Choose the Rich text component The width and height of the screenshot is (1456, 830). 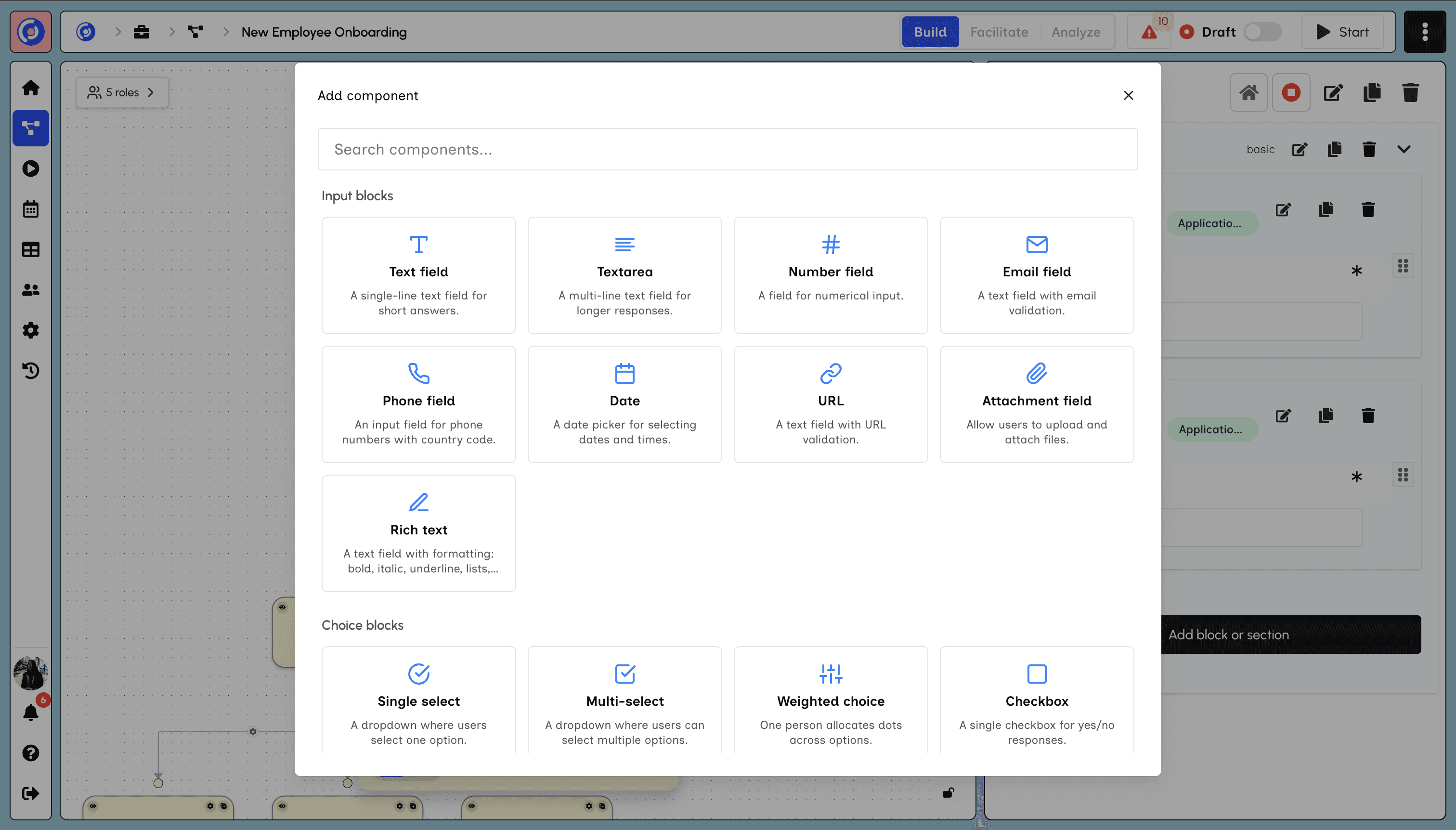coord(418,533)
